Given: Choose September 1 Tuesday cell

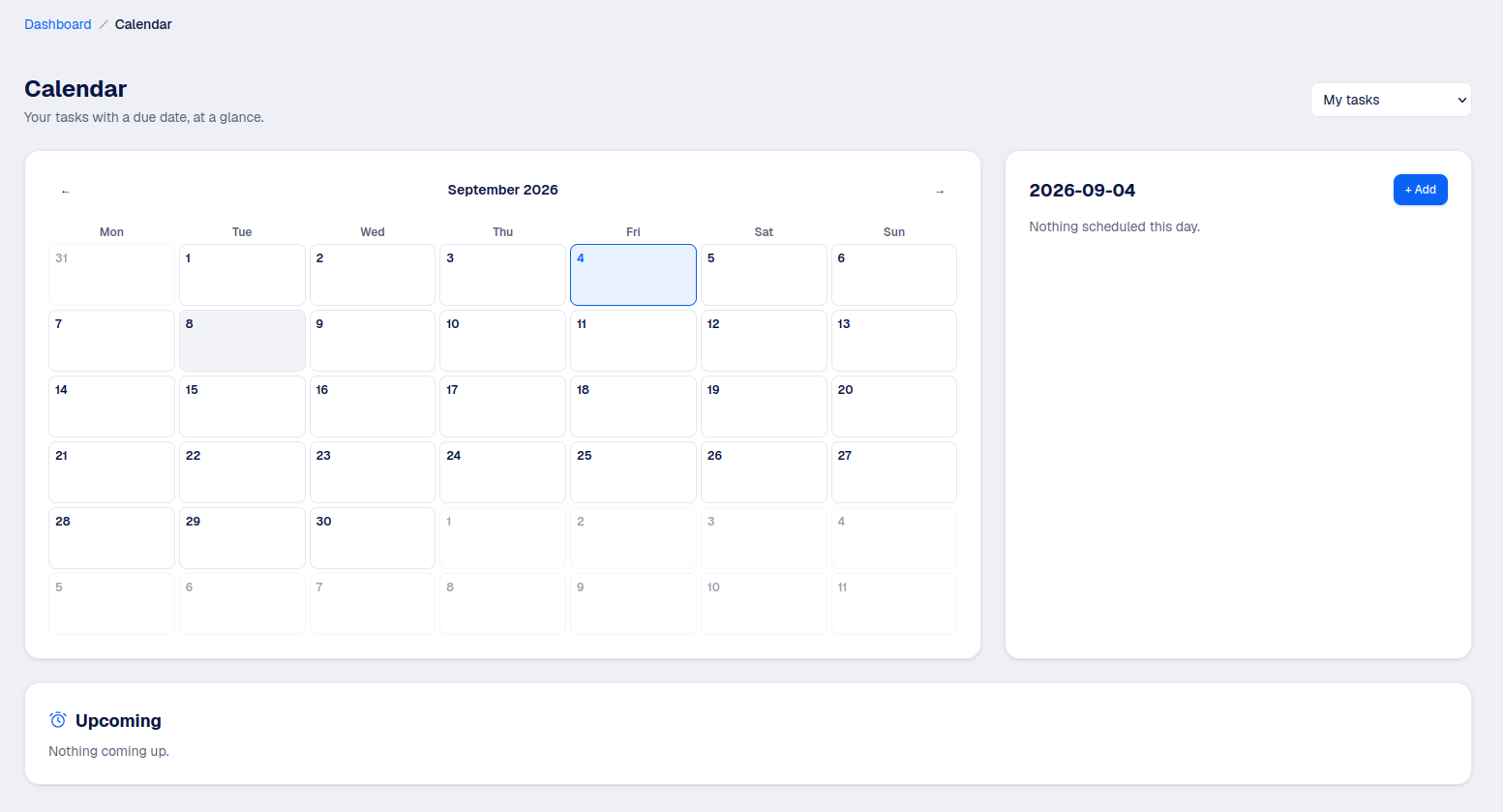Looking at the screenshot, I should point(242,275).
